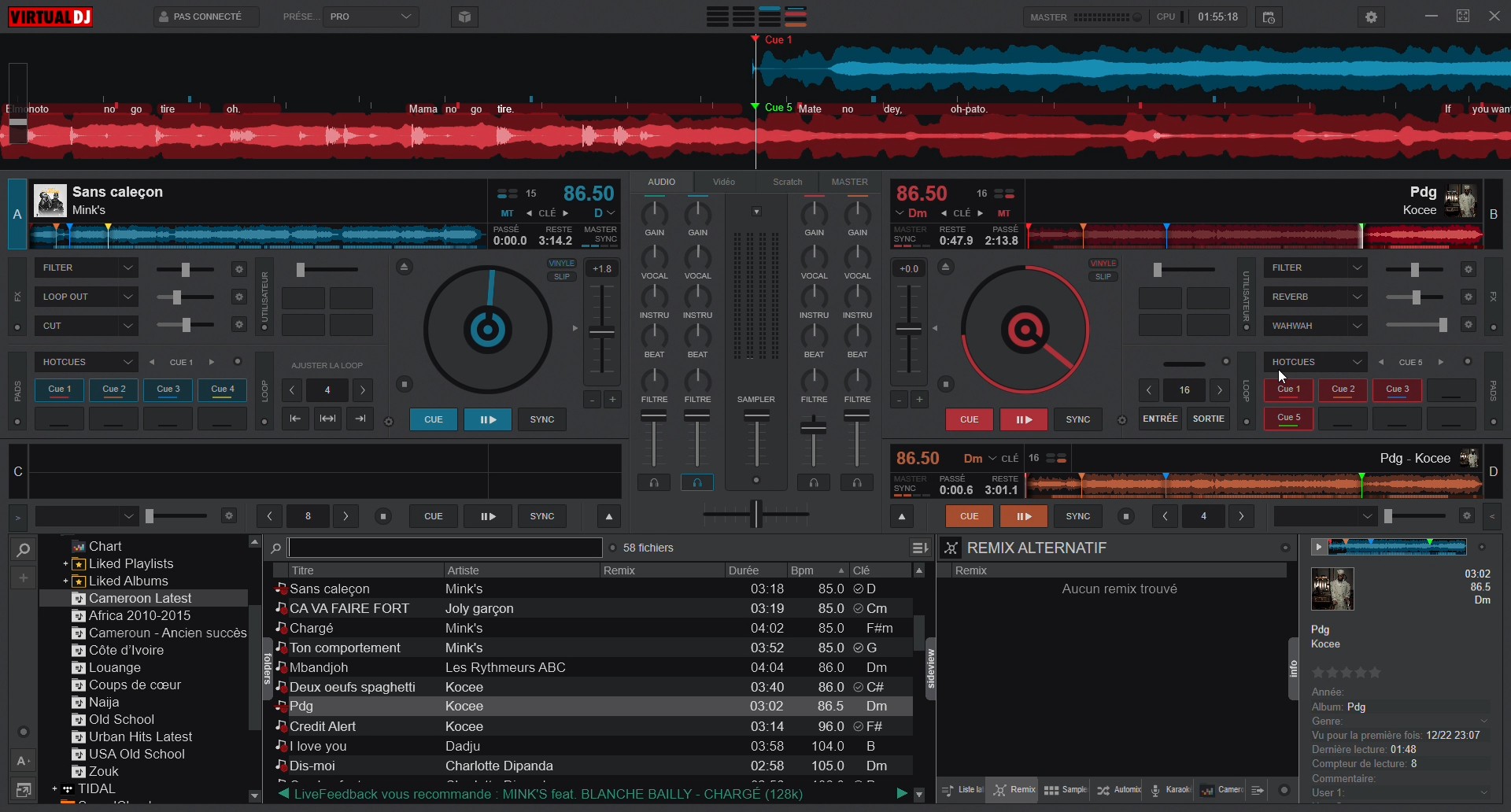Open the FILTER effect dropdown on deck A
This screenshot has height=812, width=1511.
click(87, 268)
